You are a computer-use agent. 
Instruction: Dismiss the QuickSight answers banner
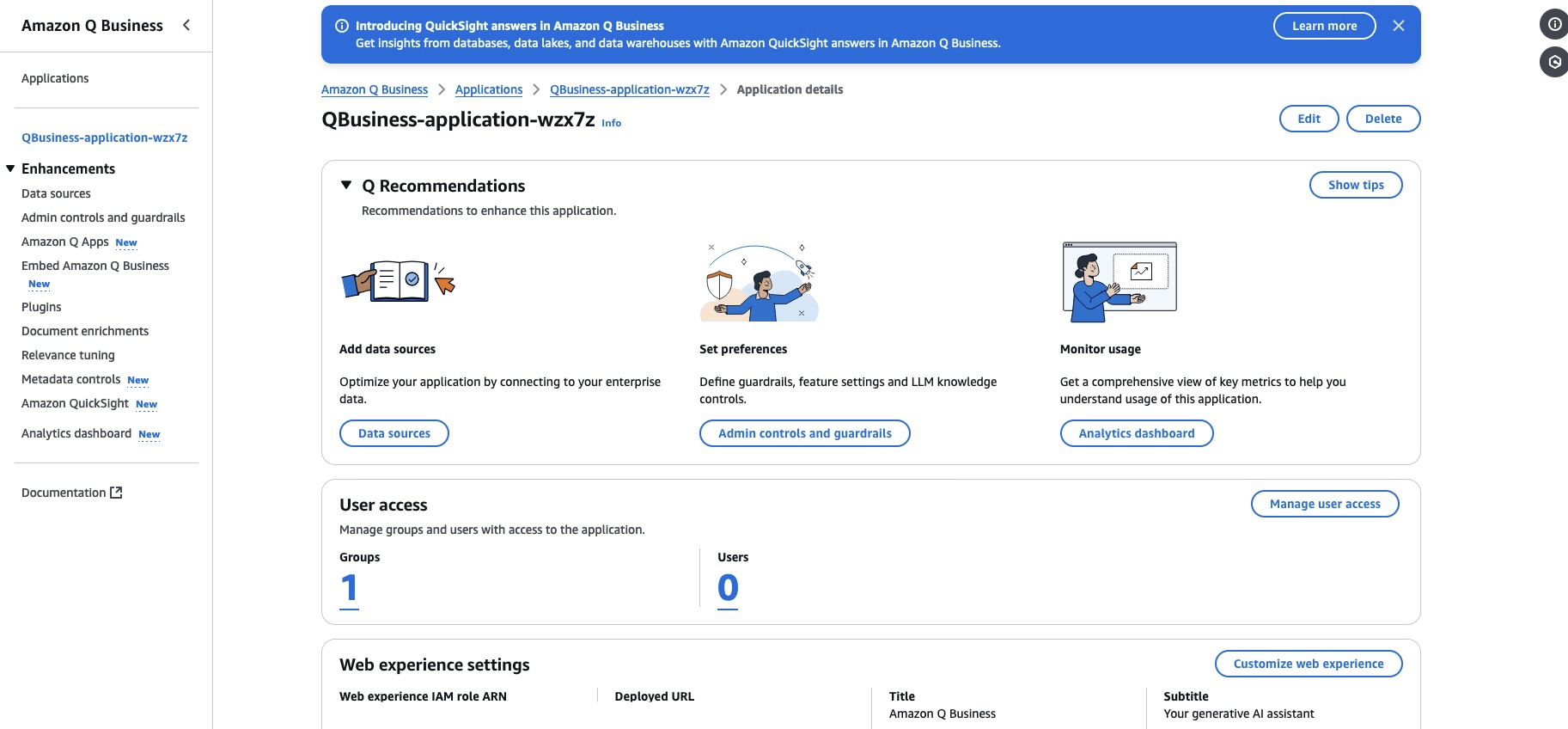(x=1399, y=26)
